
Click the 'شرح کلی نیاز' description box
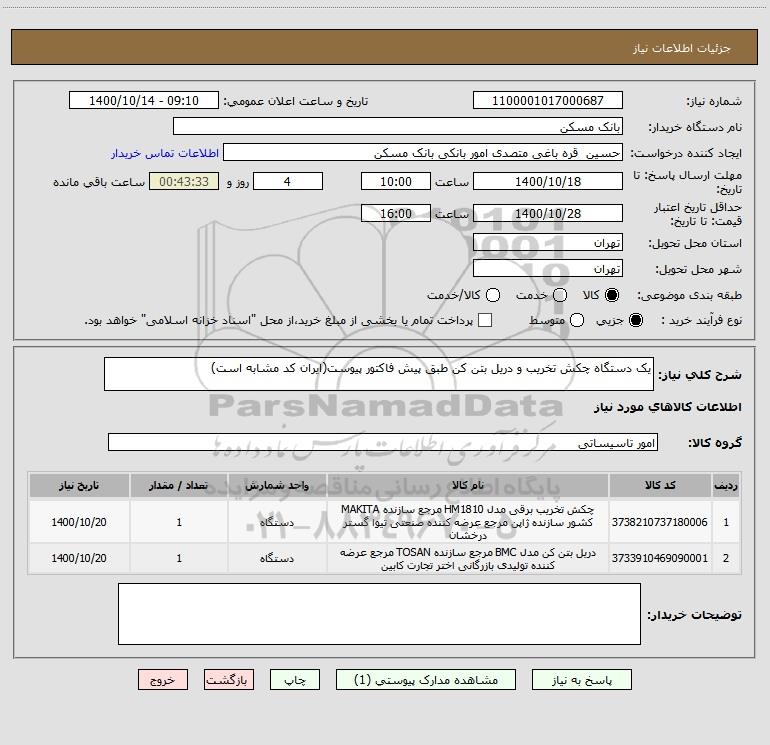tap(371, 374)
